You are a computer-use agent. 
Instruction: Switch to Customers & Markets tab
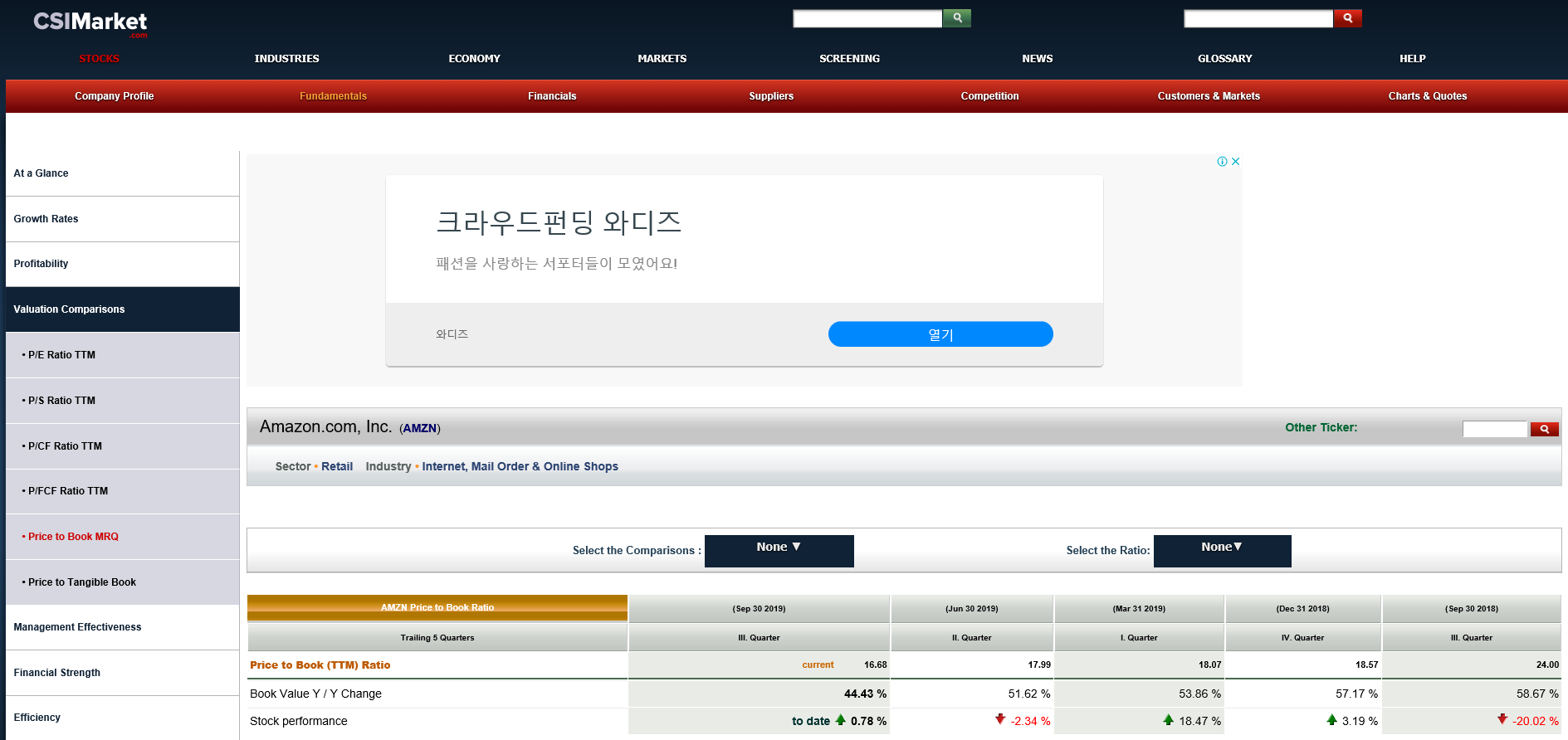pos(1209,96)
